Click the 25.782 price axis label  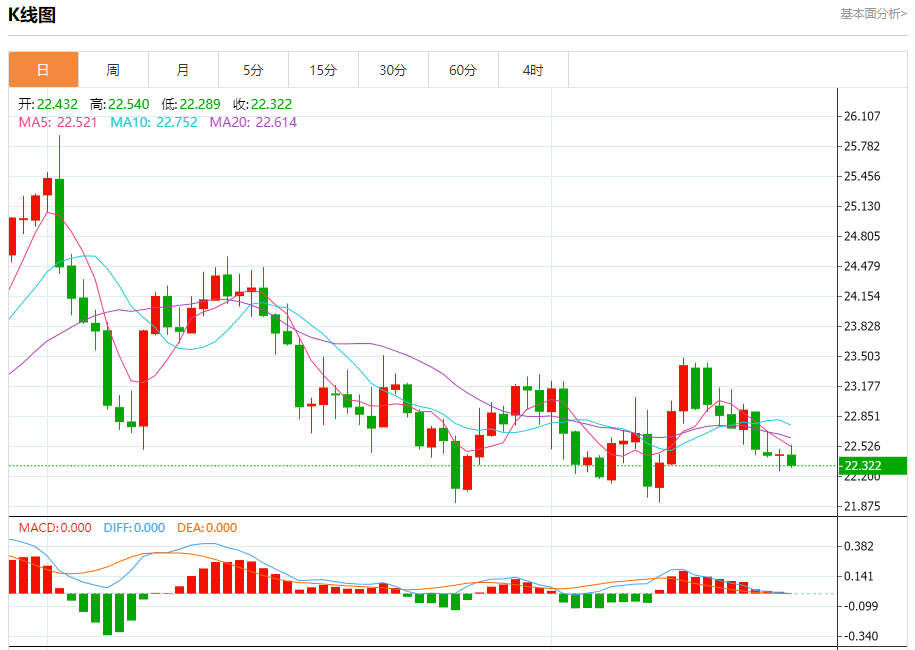862,146
